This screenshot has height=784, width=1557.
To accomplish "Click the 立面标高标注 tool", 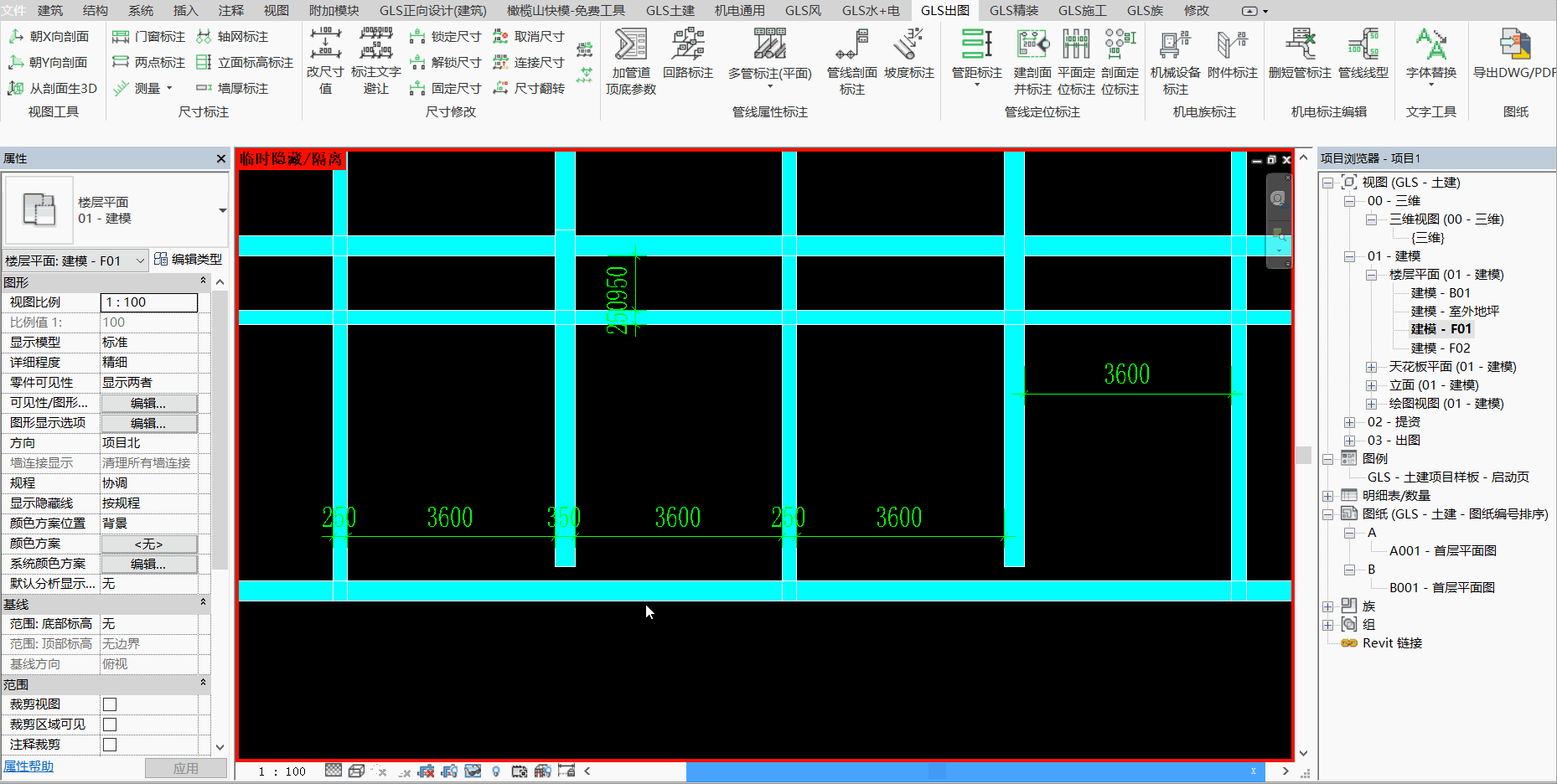I will point(245,63).
